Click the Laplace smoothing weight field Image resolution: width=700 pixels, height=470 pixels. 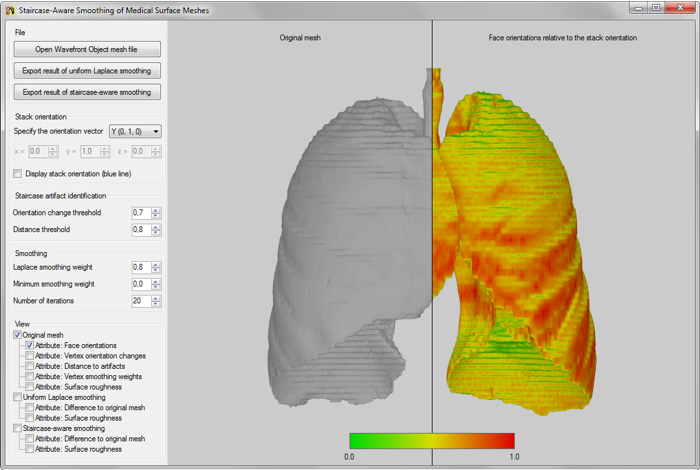tap(142, 267)
